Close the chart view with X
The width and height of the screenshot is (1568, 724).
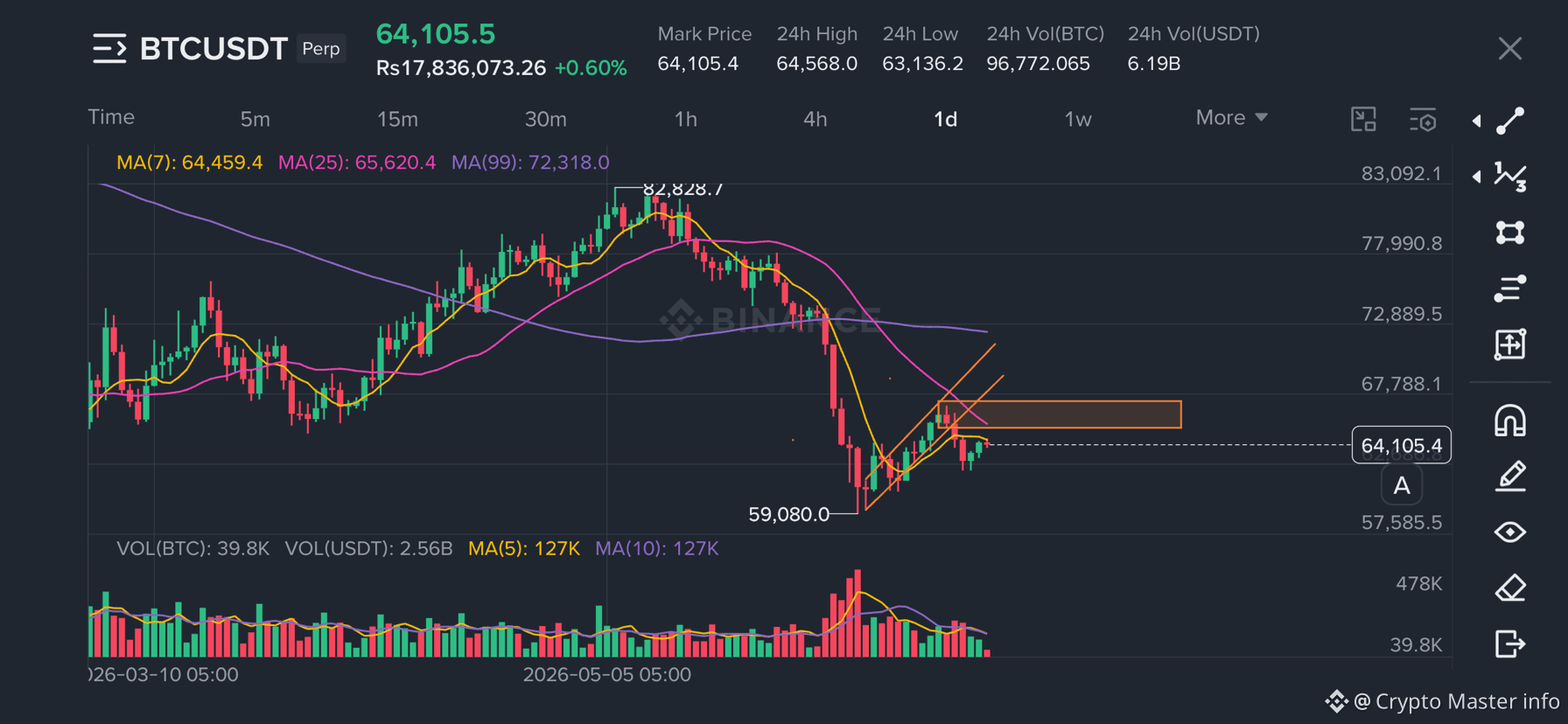1509,49
